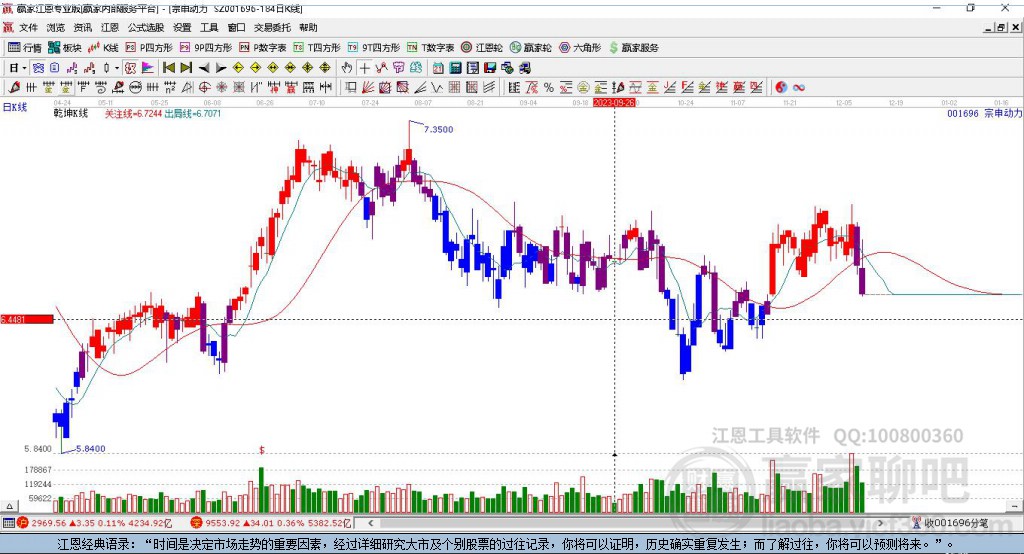Image resolution: width=1024 pixels, height=554 pixels.
Task: Open the calendar date icon
Action: pyautogui.click(x=438, y=68)
